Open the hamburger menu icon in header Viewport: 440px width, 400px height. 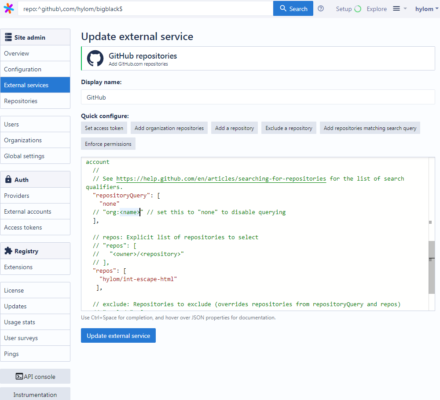coord(396,9)
